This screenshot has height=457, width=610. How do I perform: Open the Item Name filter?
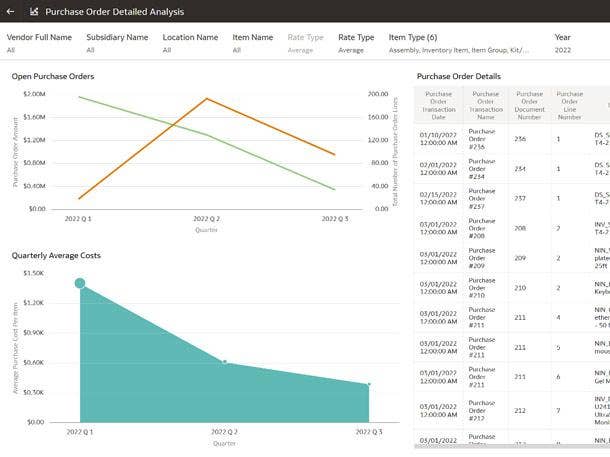pyautogui.click(x=252, y=42)
